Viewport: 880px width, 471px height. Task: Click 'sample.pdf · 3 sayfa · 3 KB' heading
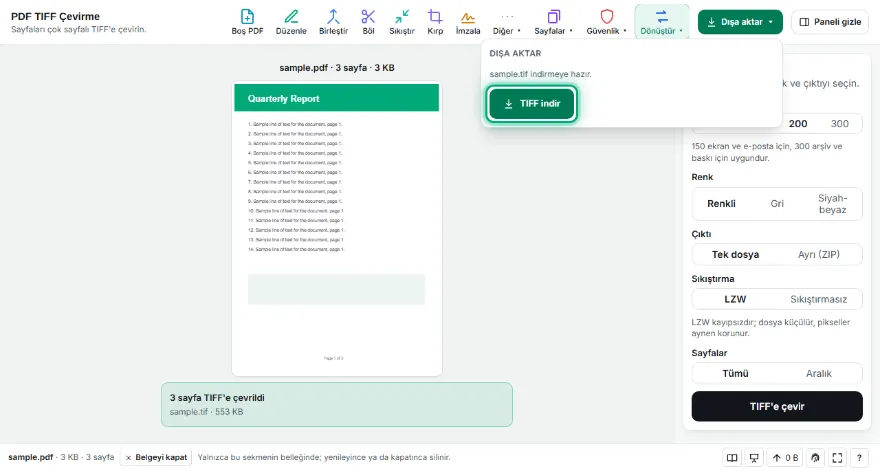pos(337,68)
